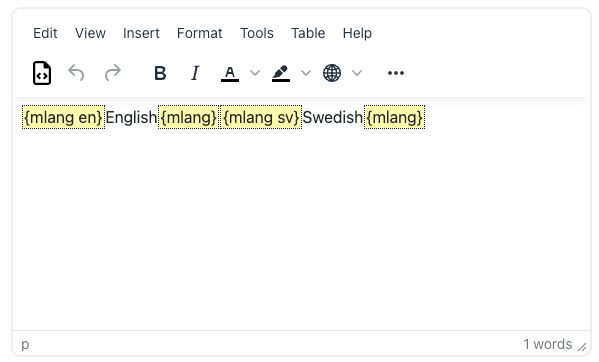Open the Table menu
The width and height of the screenshot is (599, 362).
pos(308,33)
